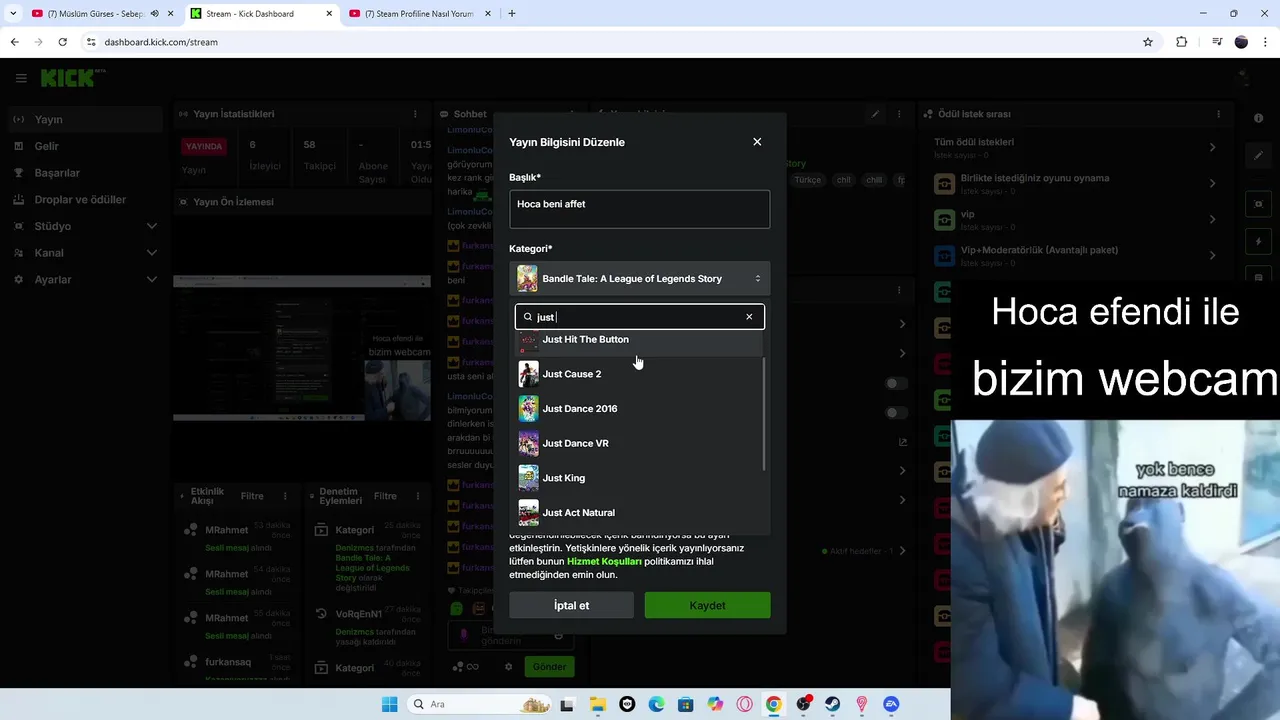This screenshot has height=720, width=1280.
Task: Close the Yayın Bilgisini Düzenle dialog
Action: click(757, 142)
